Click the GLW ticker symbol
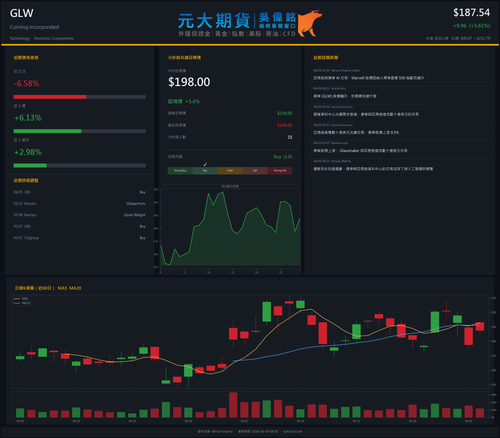500x438 pixels. pos(21,13)
